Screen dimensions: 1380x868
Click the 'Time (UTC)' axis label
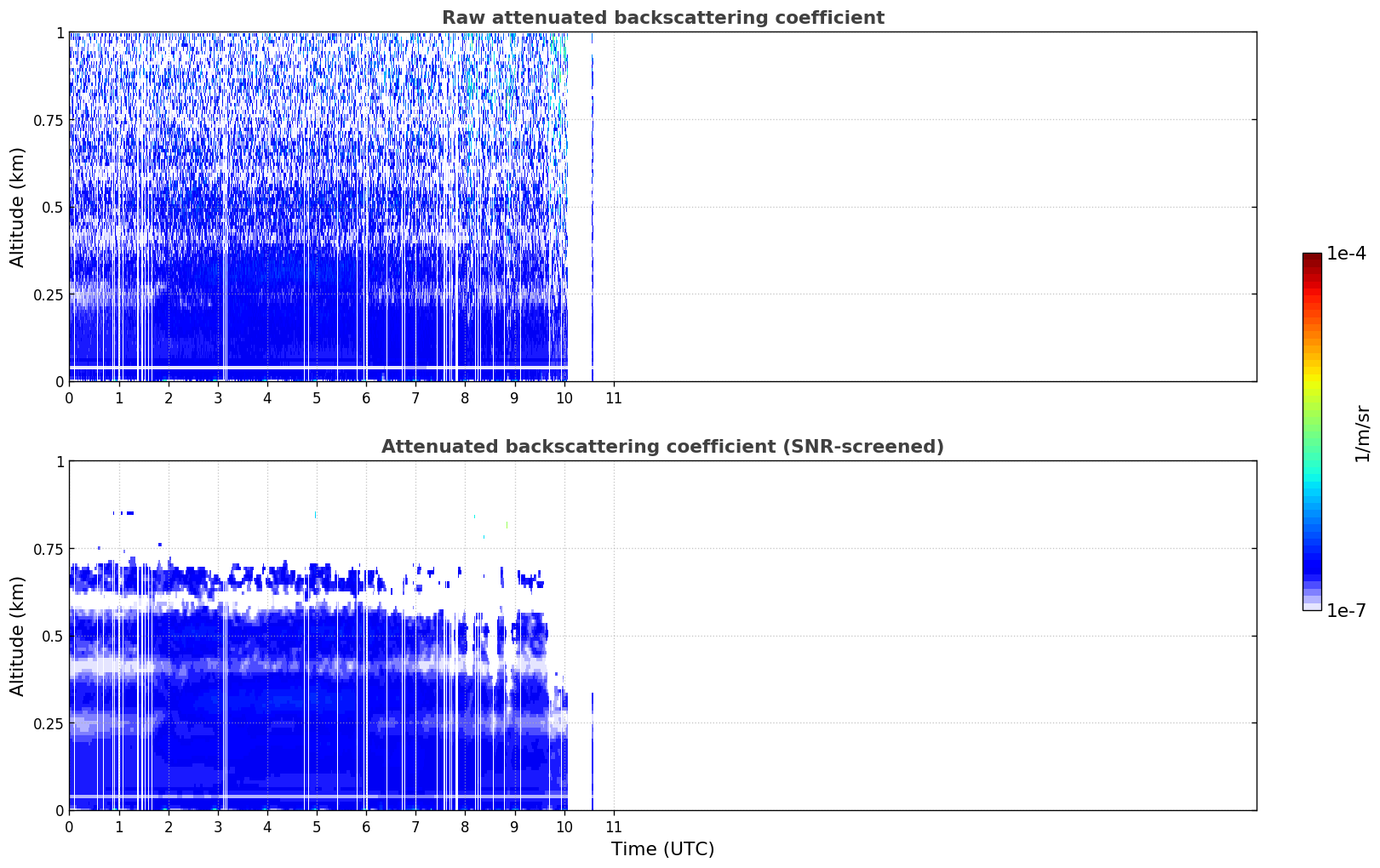point(662,849)
